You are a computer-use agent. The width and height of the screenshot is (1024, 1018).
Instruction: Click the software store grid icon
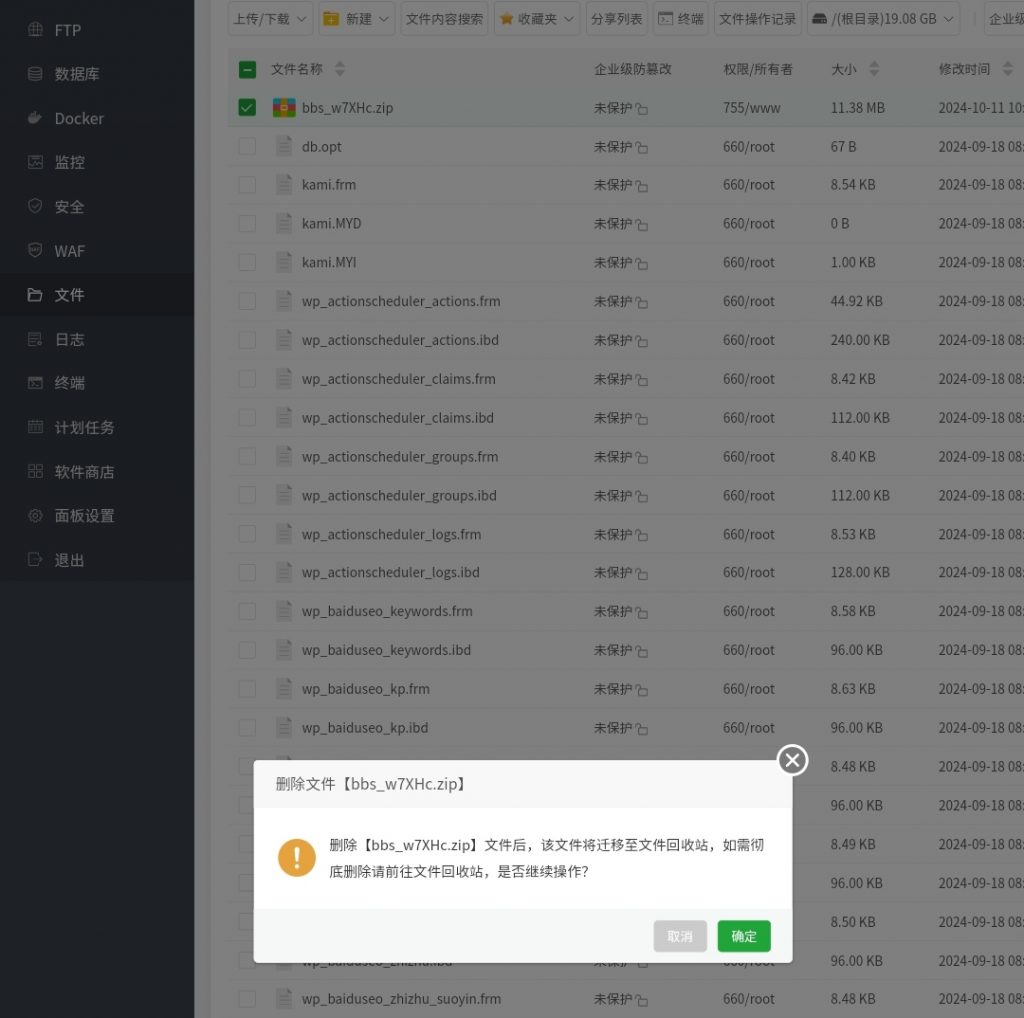[x=35, y=472]
